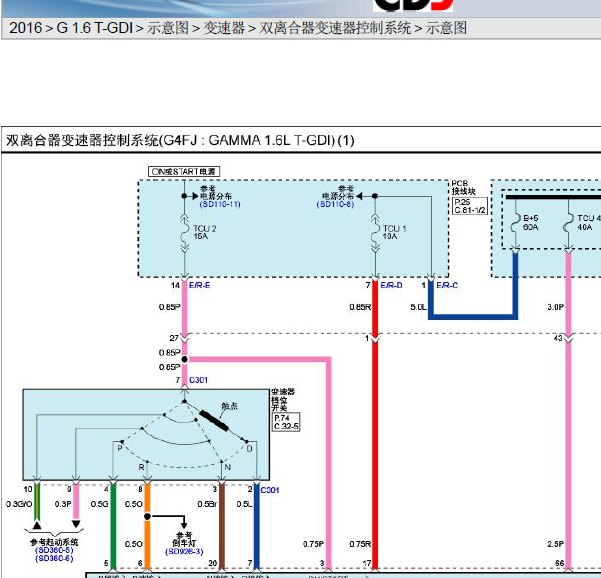The height and width of the screenshot is (578, 601).
Task: Open the G 1.6 T-GDI breadcrumb
Action: click(x=95, y=28)
